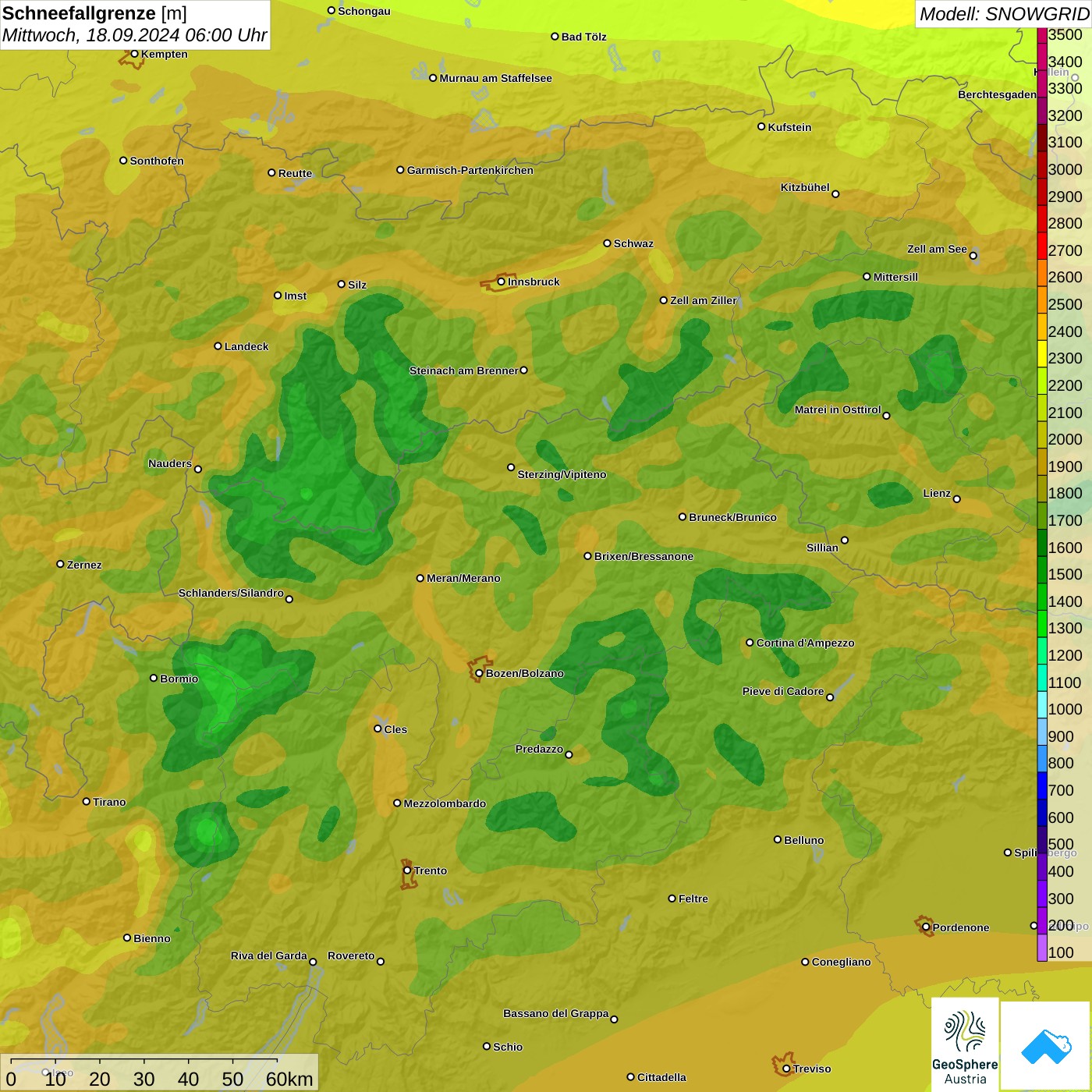Click the "Garmisch-Partenkirchen" map label

470,170
